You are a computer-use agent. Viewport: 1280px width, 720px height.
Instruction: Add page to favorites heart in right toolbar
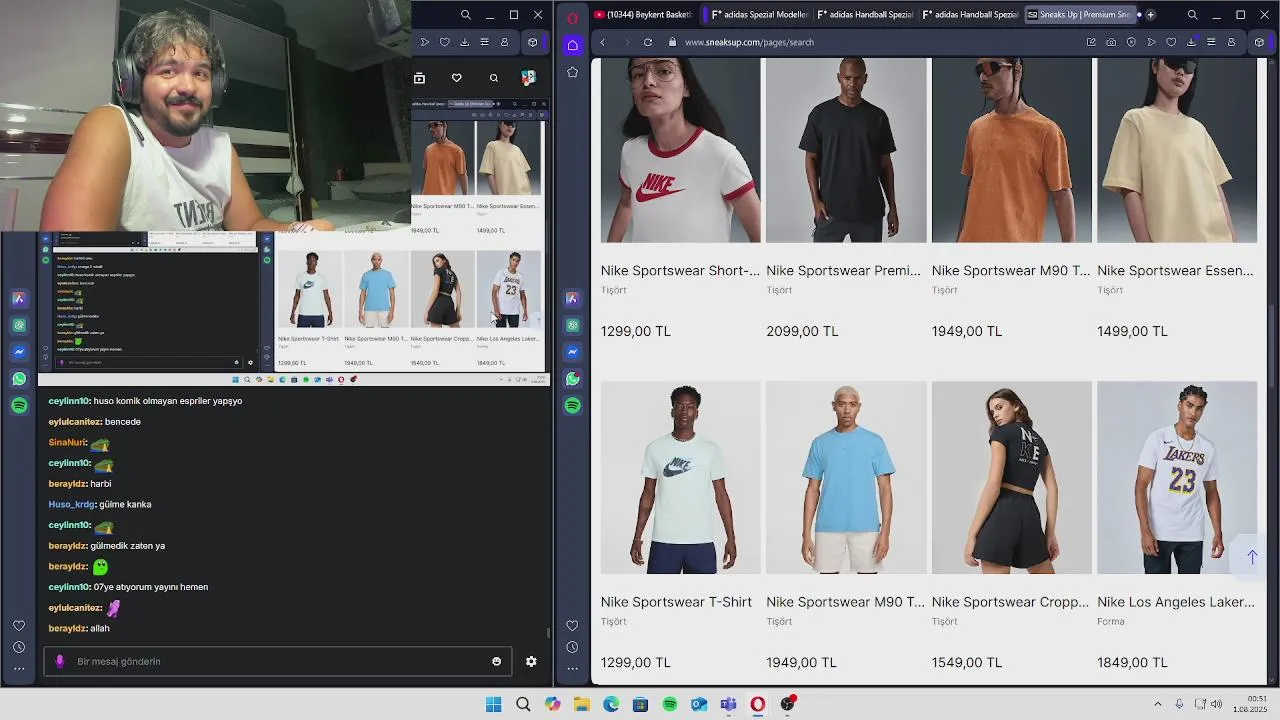click(x=1171, y=42)
